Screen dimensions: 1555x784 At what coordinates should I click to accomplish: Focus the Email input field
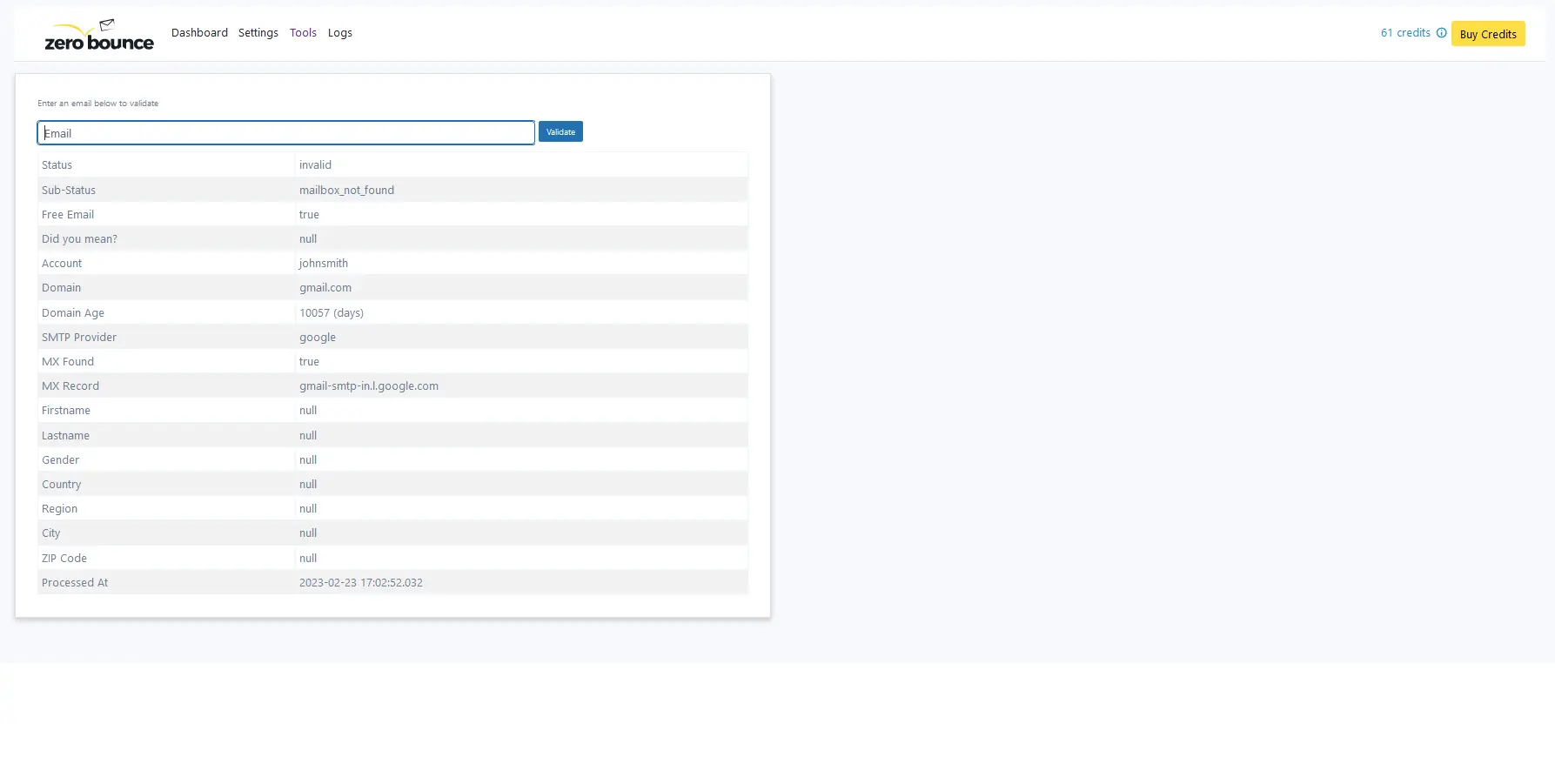coord(285,133)
